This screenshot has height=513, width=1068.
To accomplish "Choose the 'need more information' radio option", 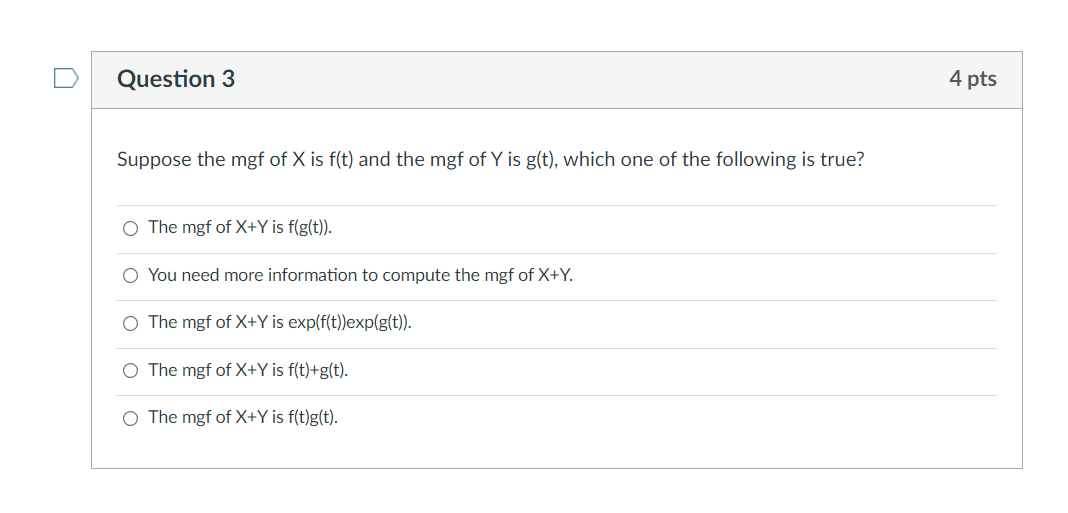I will (131, 275).
